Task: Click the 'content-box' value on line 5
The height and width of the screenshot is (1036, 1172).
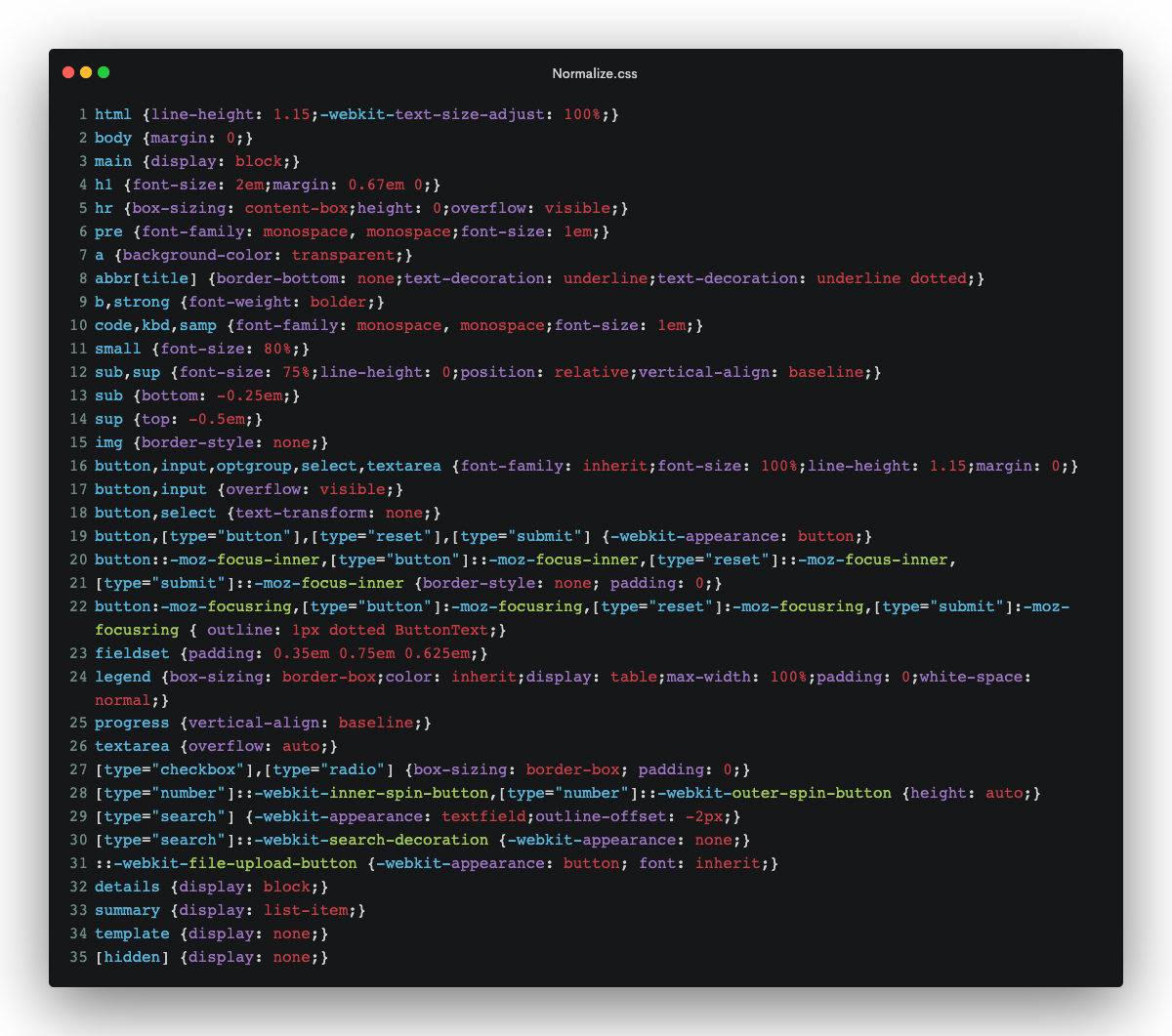Action: click(296, 208)
